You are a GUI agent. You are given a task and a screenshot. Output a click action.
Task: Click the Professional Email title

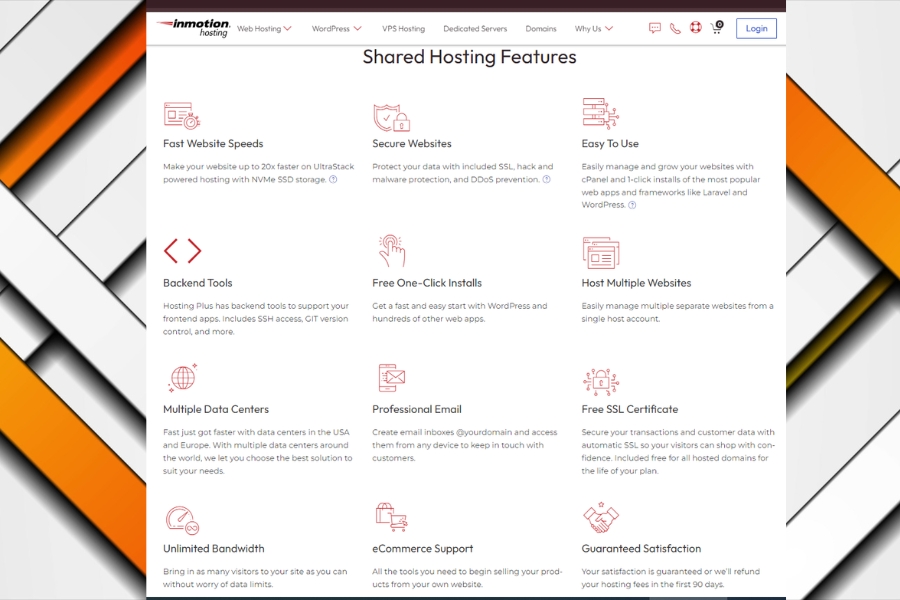pyautogui.click(x=417, y=409)
